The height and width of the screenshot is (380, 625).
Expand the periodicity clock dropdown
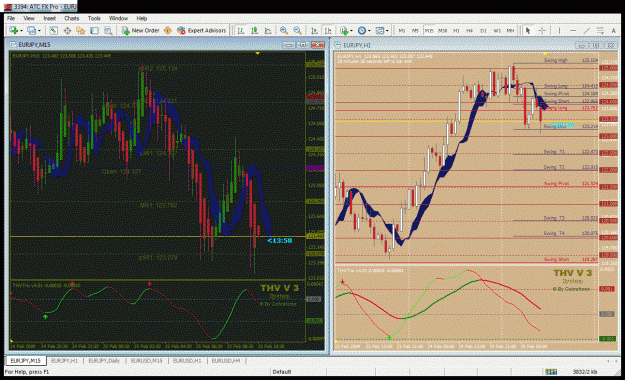coord(369,31)
